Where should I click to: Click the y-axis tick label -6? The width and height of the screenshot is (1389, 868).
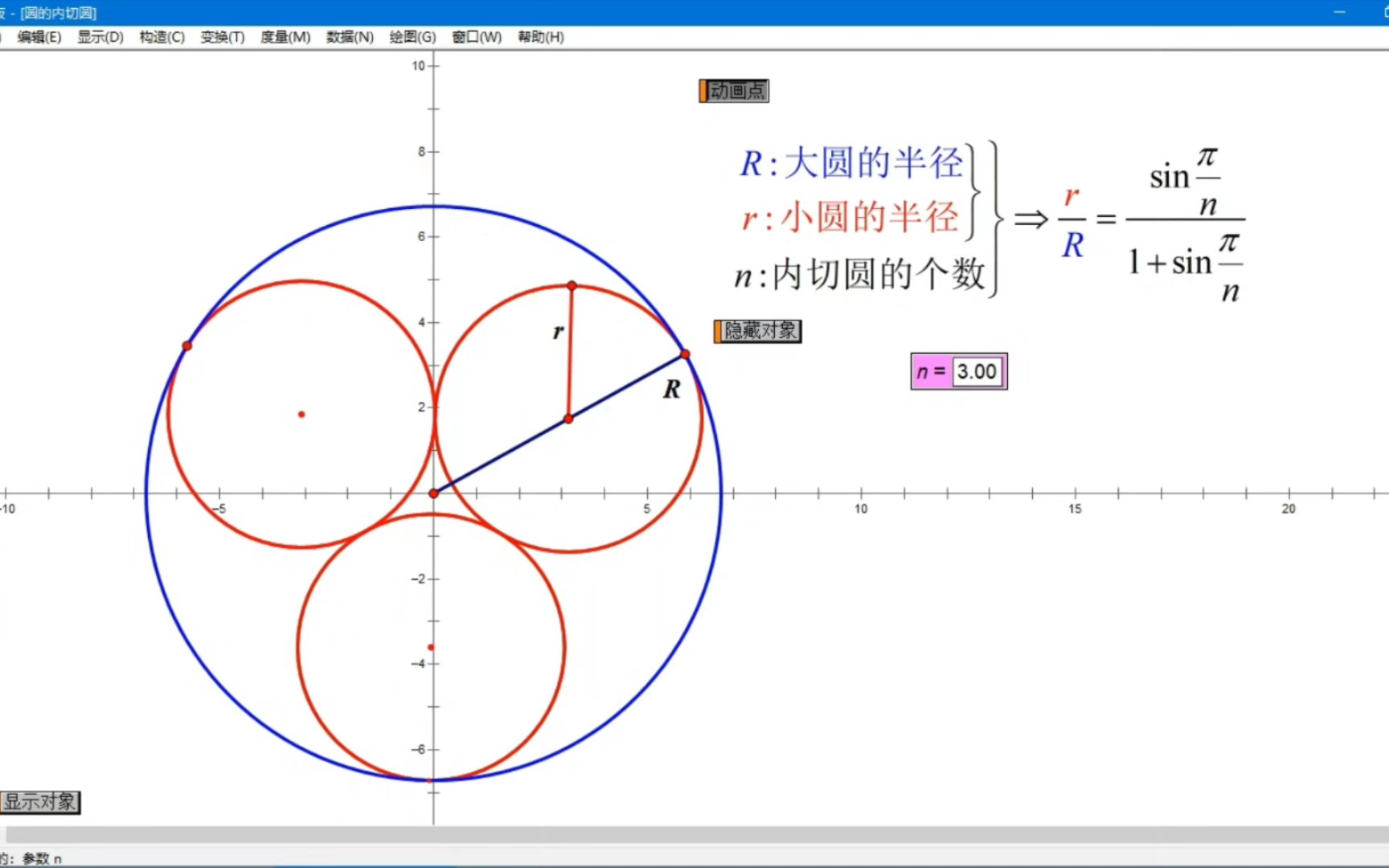click(418, 749)
